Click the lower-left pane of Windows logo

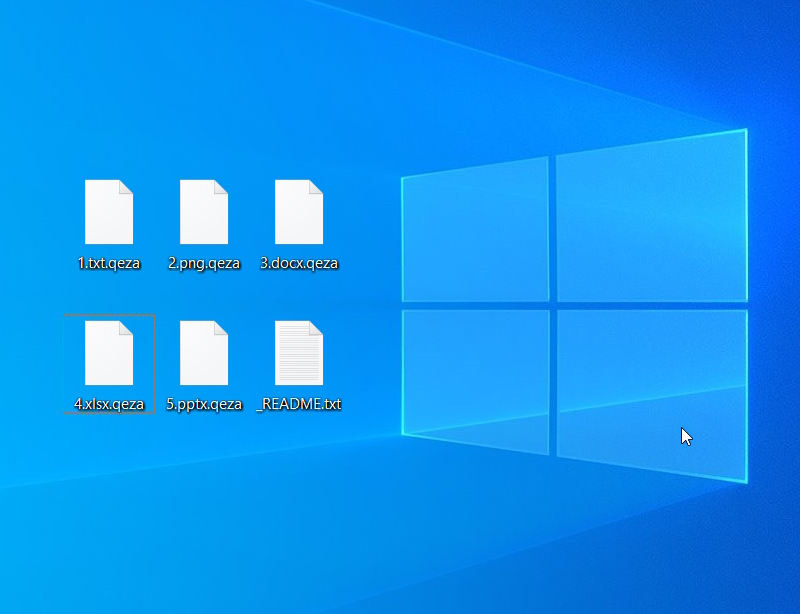474,374
